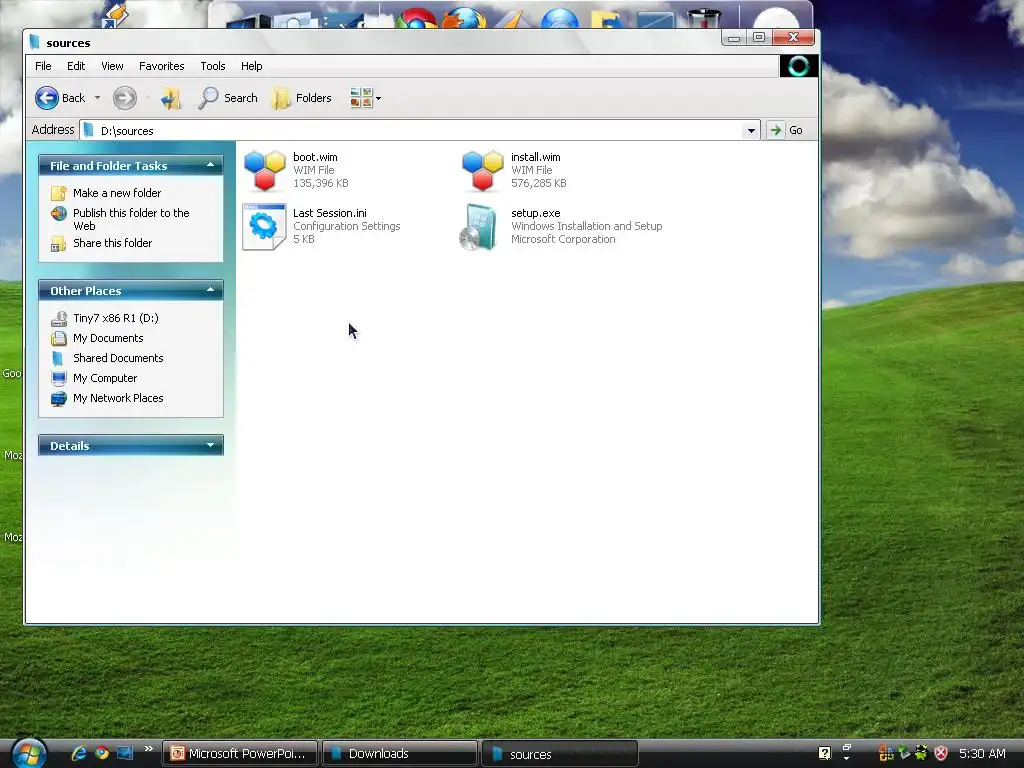1024x768 pixels.
Task: Select the install.wim file icon
Action: click(x=483, y=170)
